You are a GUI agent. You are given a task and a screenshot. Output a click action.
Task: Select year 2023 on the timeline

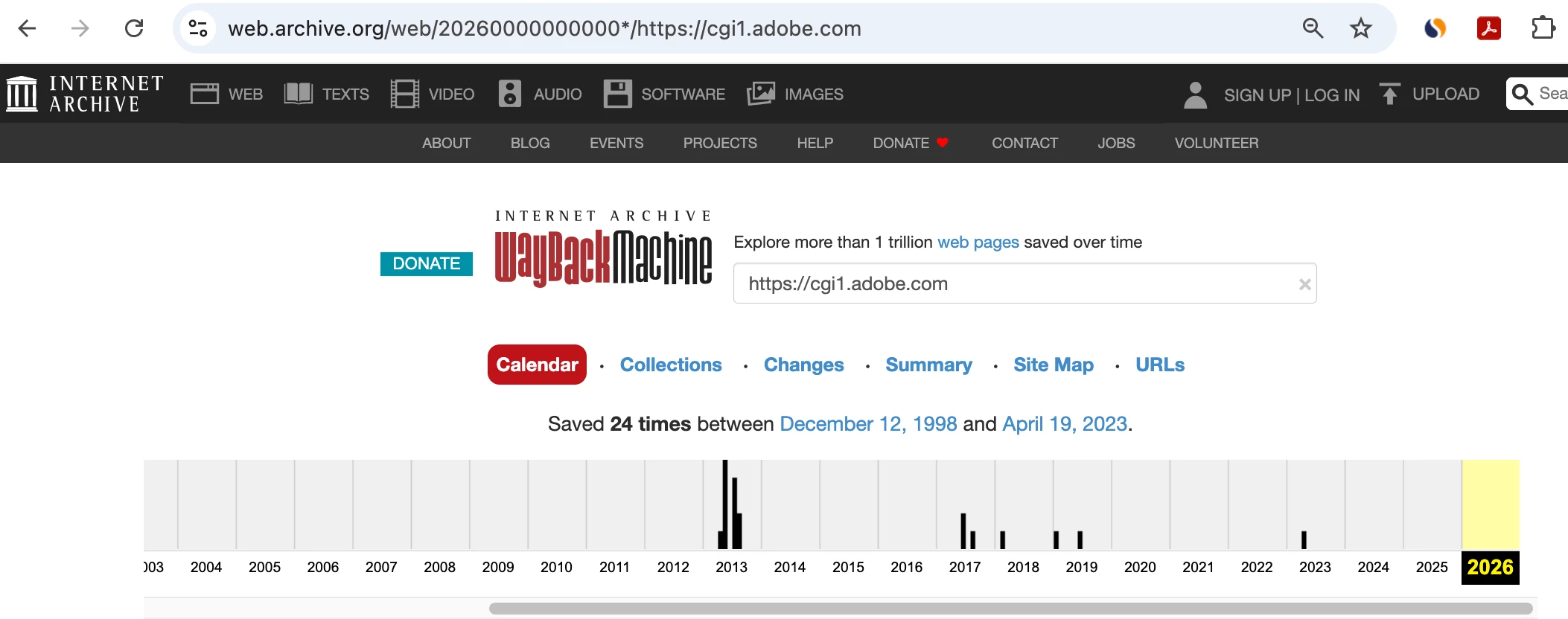tap(1315, 567)
